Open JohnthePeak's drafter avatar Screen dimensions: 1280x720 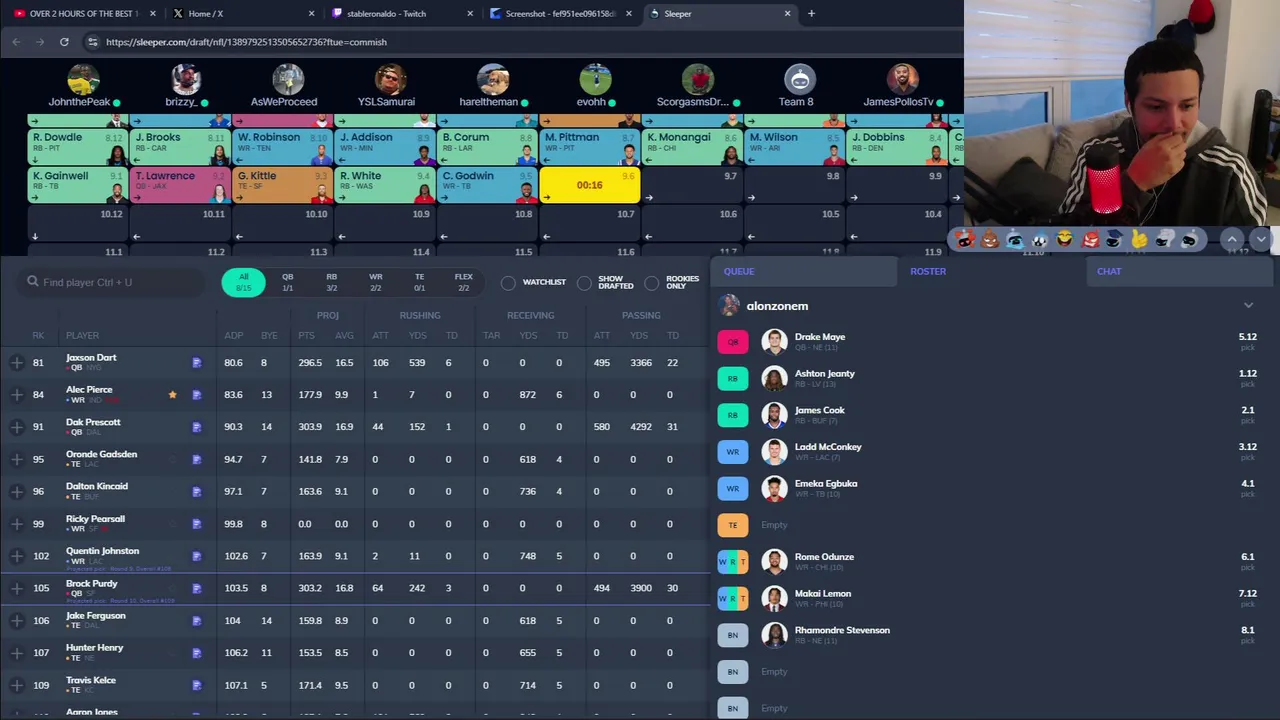click(x=83, y=79)
